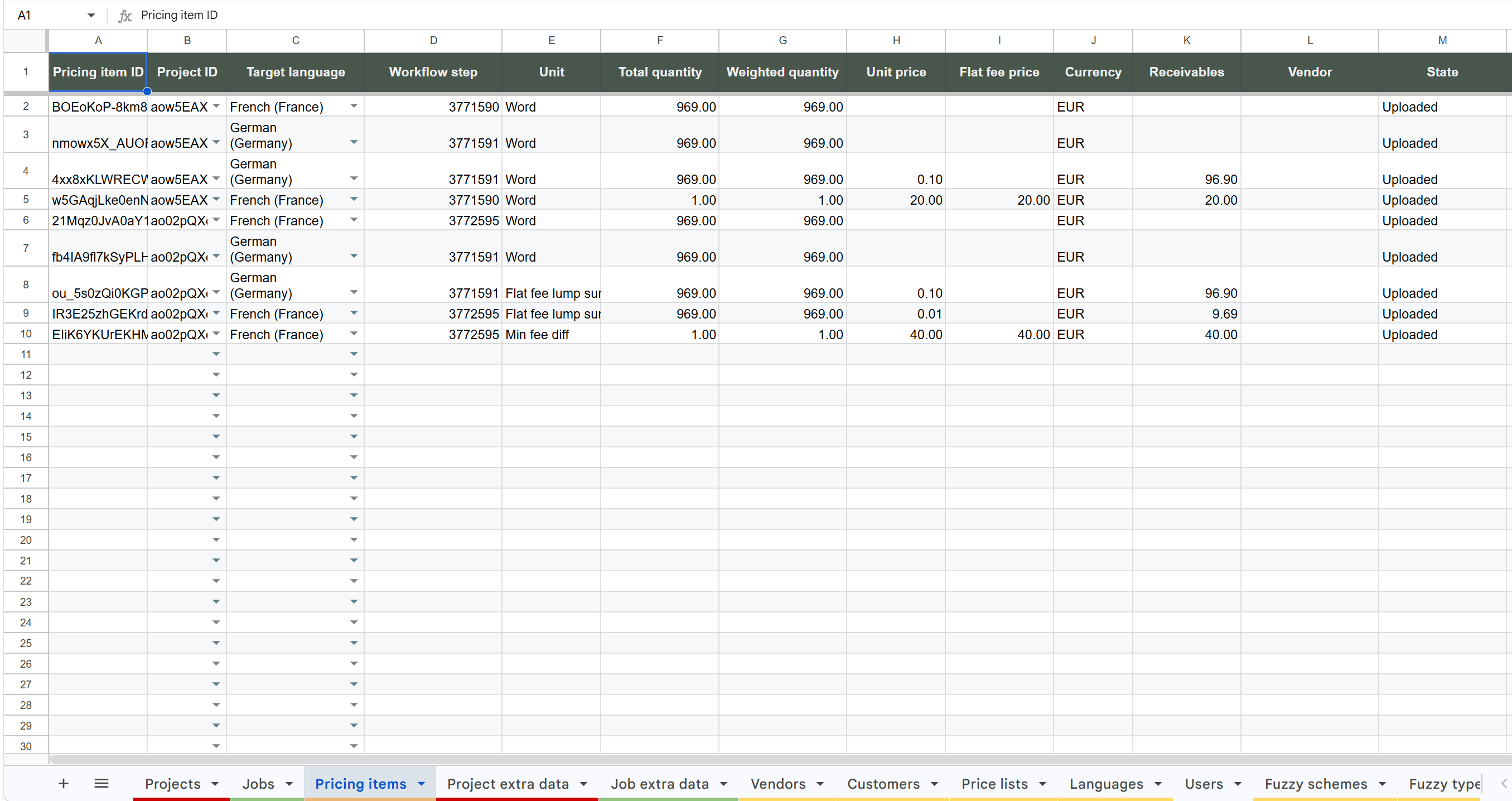Click the Receivables header cell
The width and height of the screenshot is (1512, 801).
click(x=1186, y=71)
